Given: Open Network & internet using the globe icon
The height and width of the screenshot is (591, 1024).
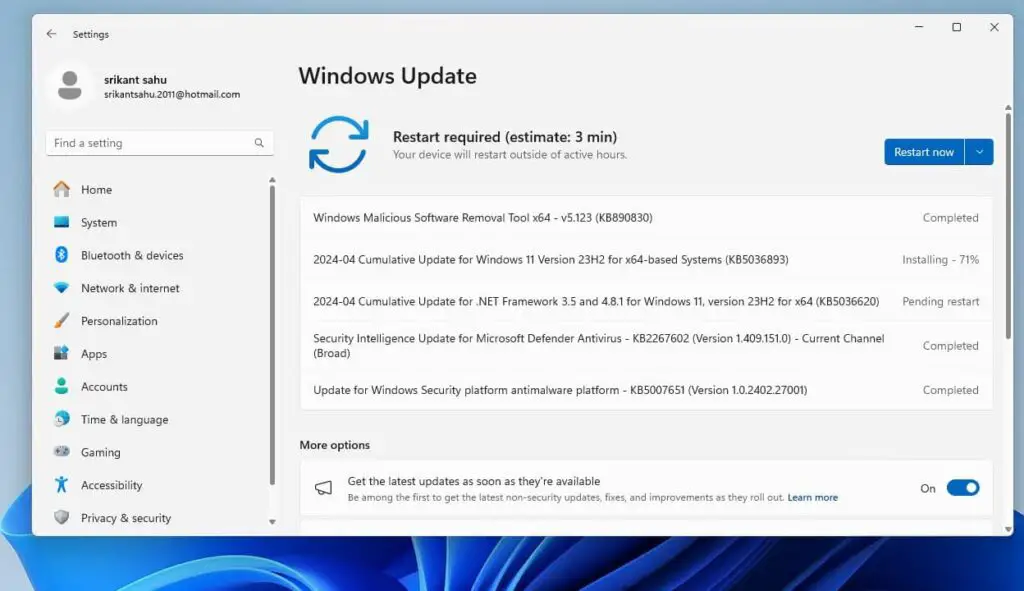Looking at the screenshot, I should tap(63, 288).
